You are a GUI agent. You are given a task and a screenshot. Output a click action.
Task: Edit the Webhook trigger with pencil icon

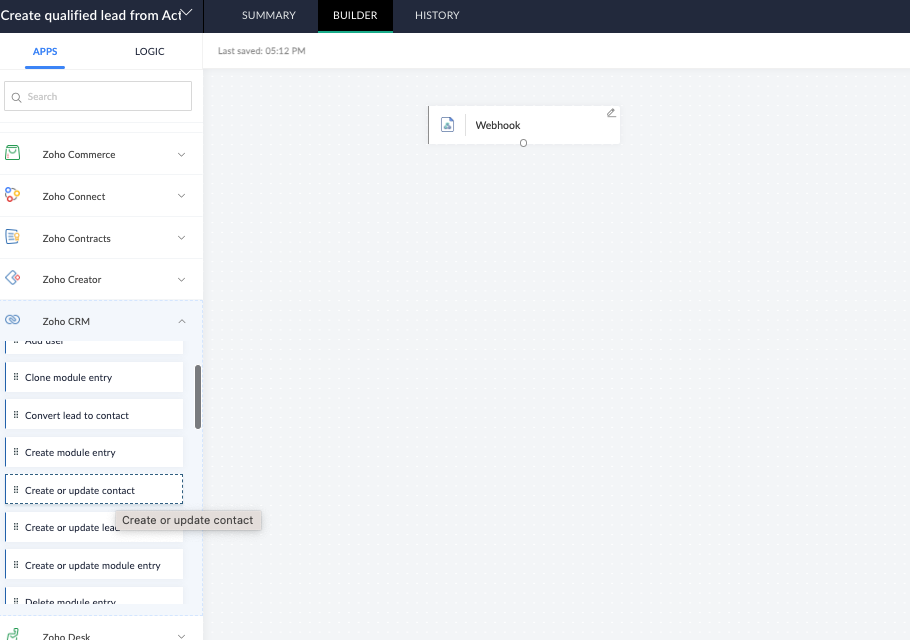pyautogui.click(x=611, y=113)
